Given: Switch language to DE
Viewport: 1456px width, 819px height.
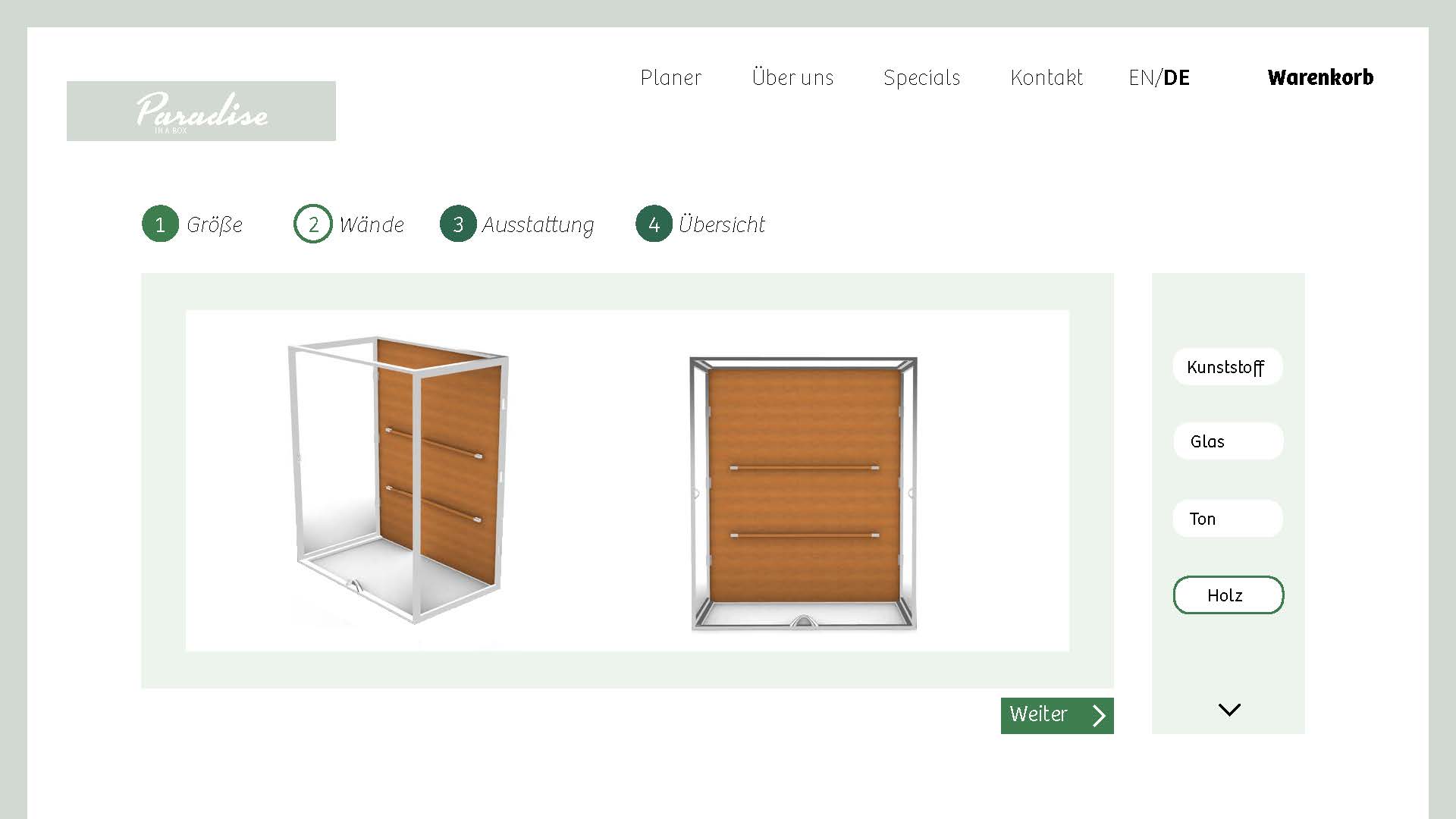Looking at the screenshot, I should click(x=1176, y=77).
